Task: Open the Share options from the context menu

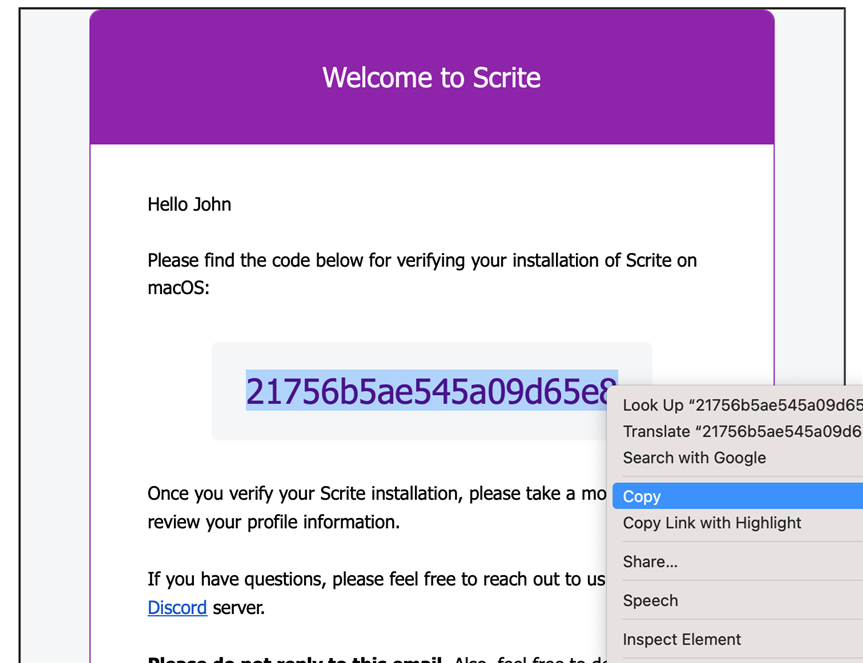Action: [648, 561]
